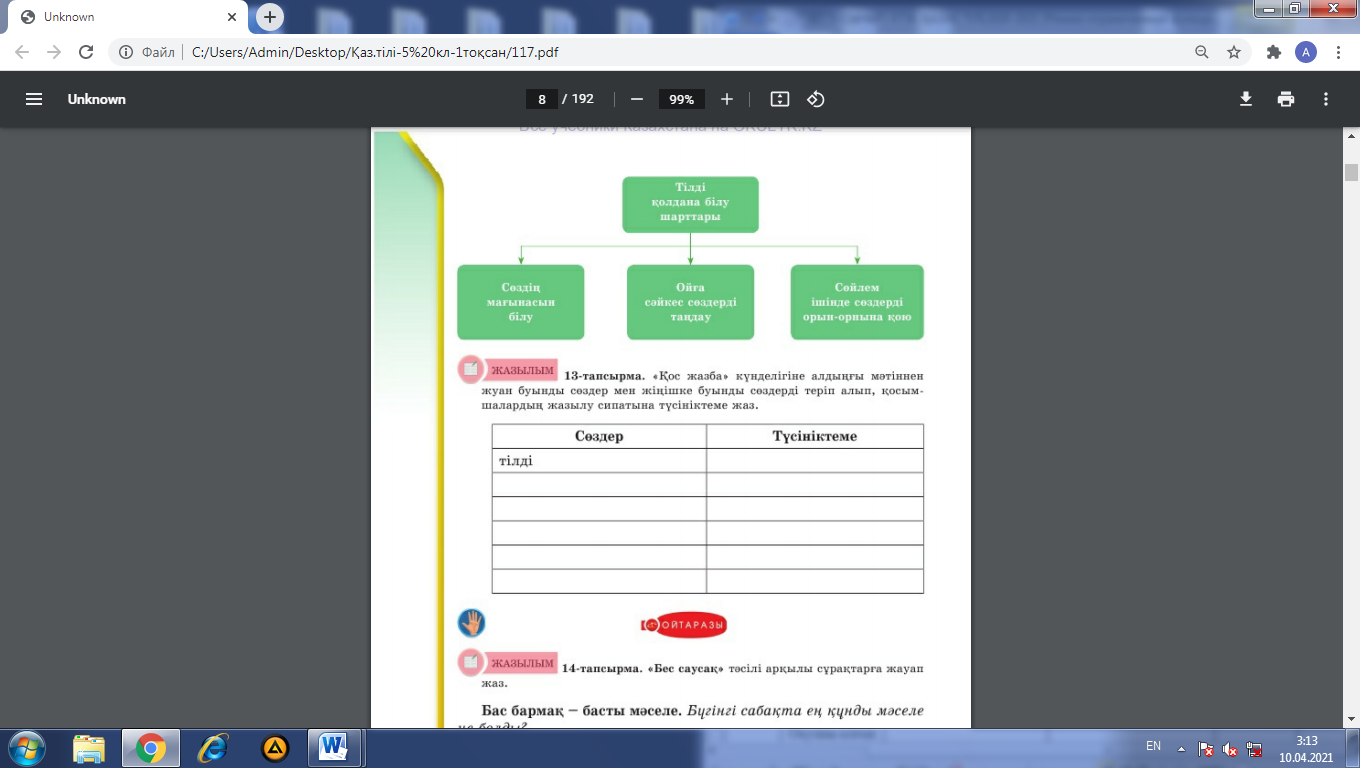Open the PDF viewer sidebar menu
The image size is (1360, 768).
(34, 99)
